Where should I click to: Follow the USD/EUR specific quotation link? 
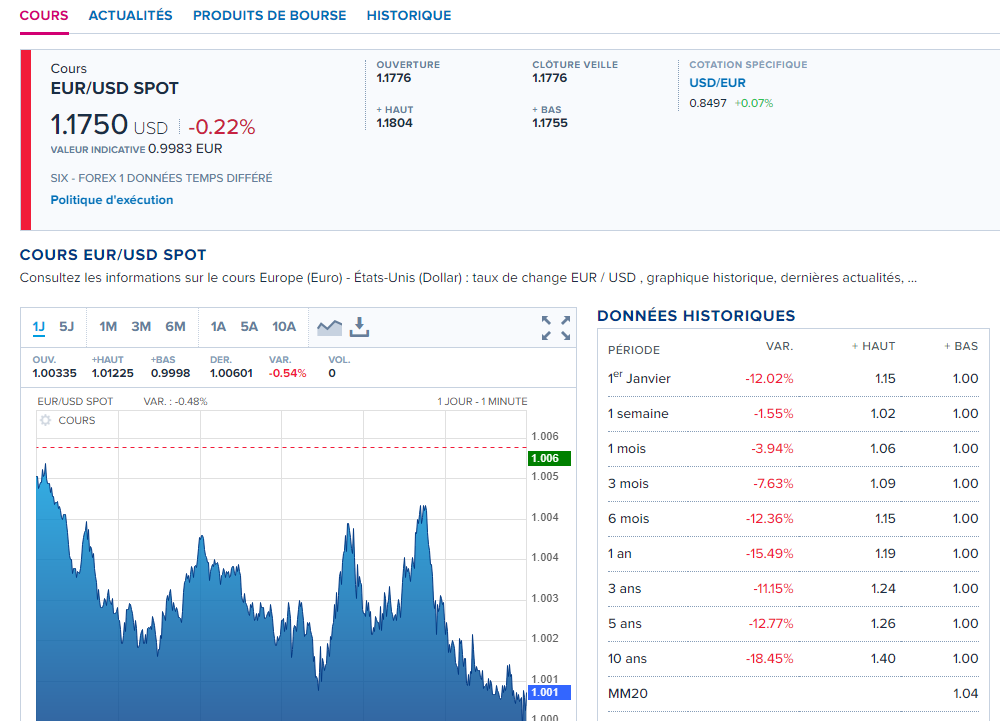tap(717, 83)
